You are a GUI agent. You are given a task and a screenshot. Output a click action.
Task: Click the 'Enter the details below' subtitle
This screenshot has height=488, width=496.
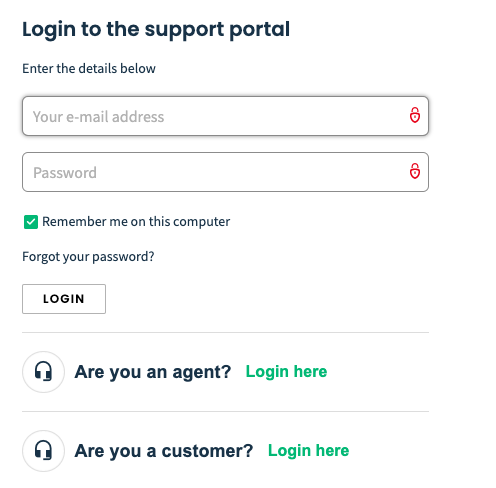coord(89,68)
